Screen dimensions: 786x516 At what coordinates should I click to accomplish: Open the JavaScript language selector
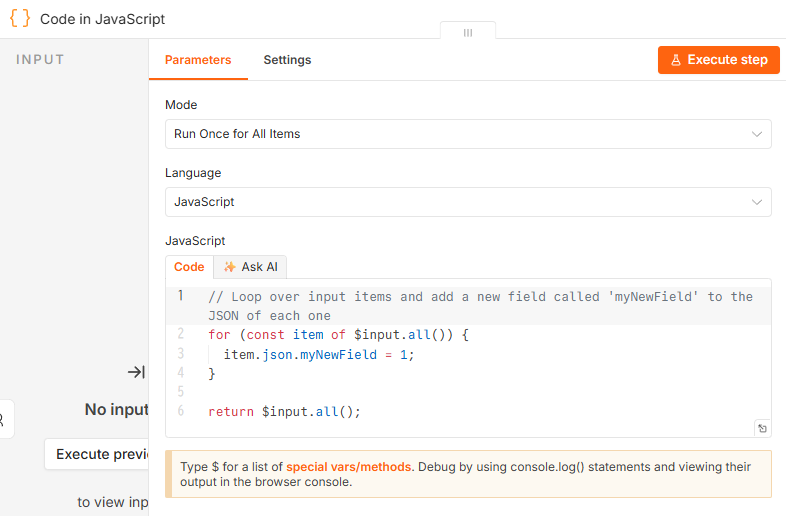(468, 202)
